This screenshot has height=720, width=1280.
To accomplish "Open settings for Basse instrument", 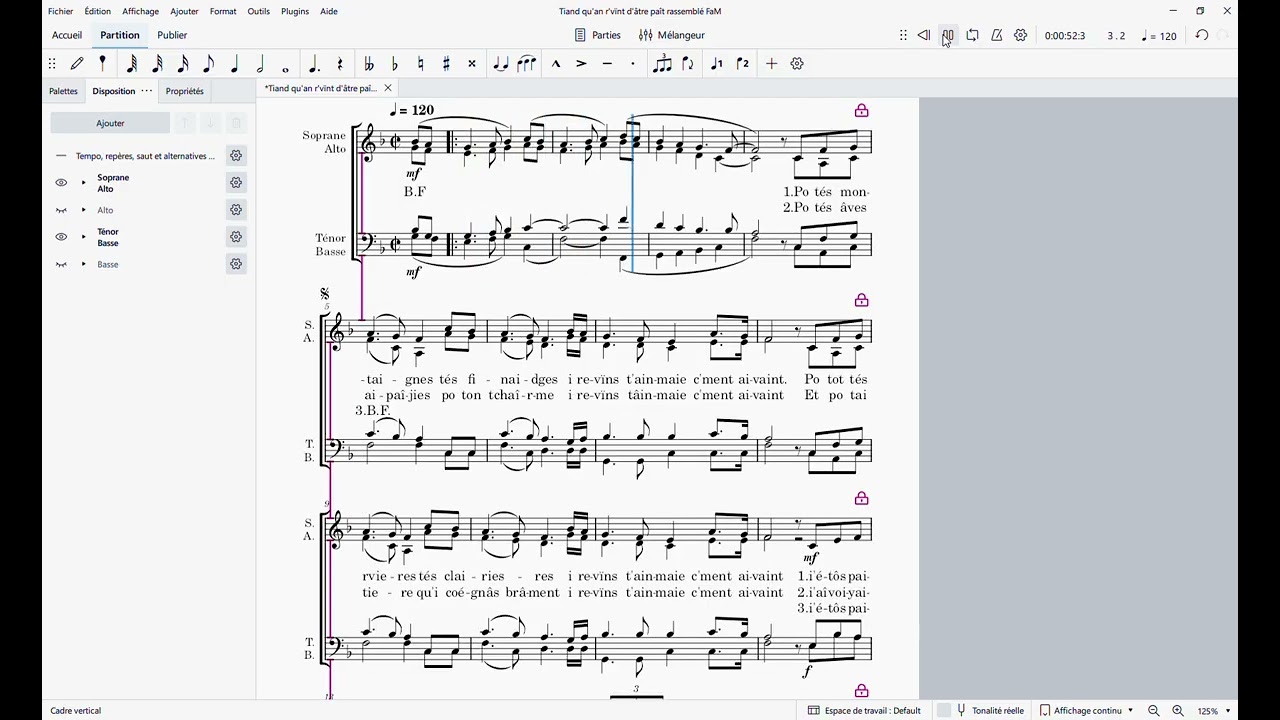I will (236, 264).
